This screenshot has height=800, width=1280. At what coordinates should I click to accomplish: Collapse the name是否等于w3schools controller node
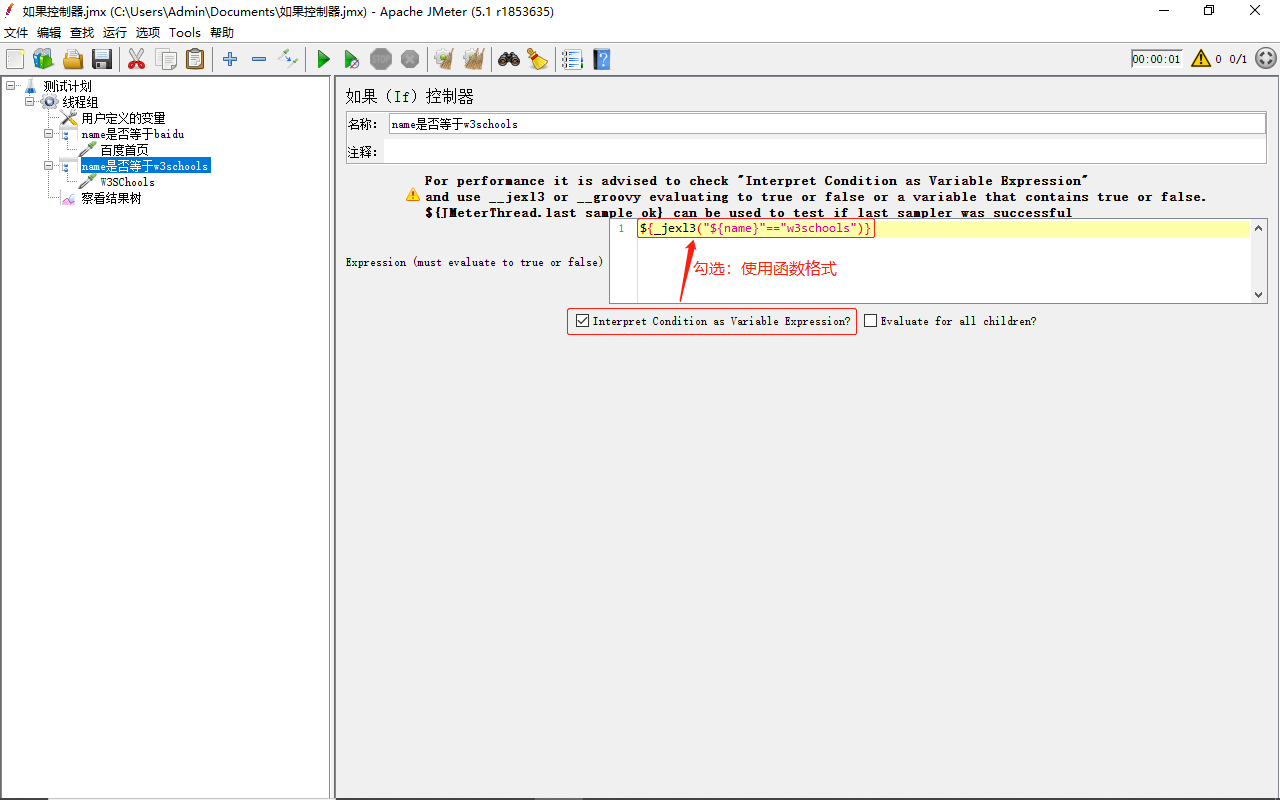coord(48,166)
